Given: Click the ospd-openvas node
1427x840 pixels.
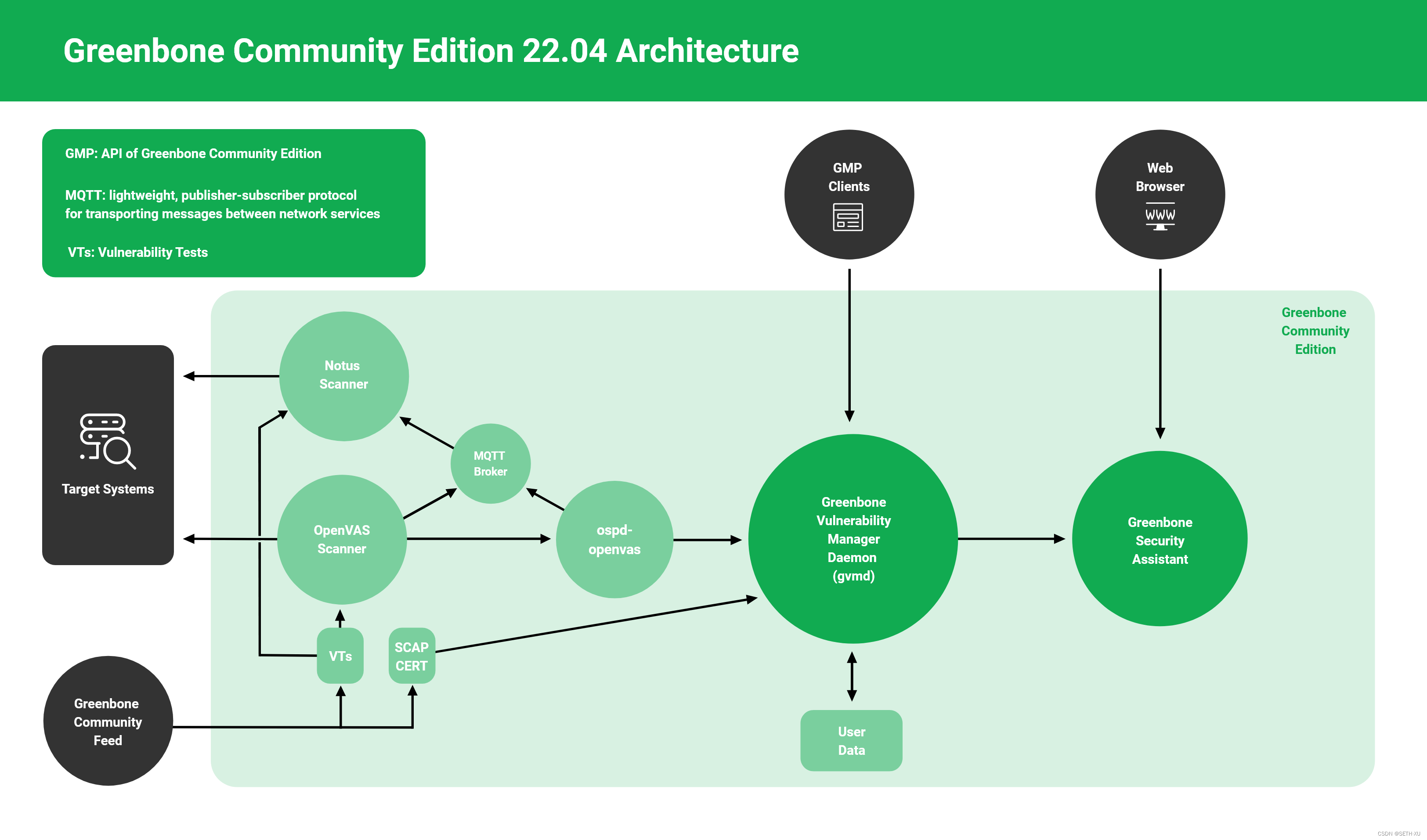Looking at the screenshot, I should 614,539.
